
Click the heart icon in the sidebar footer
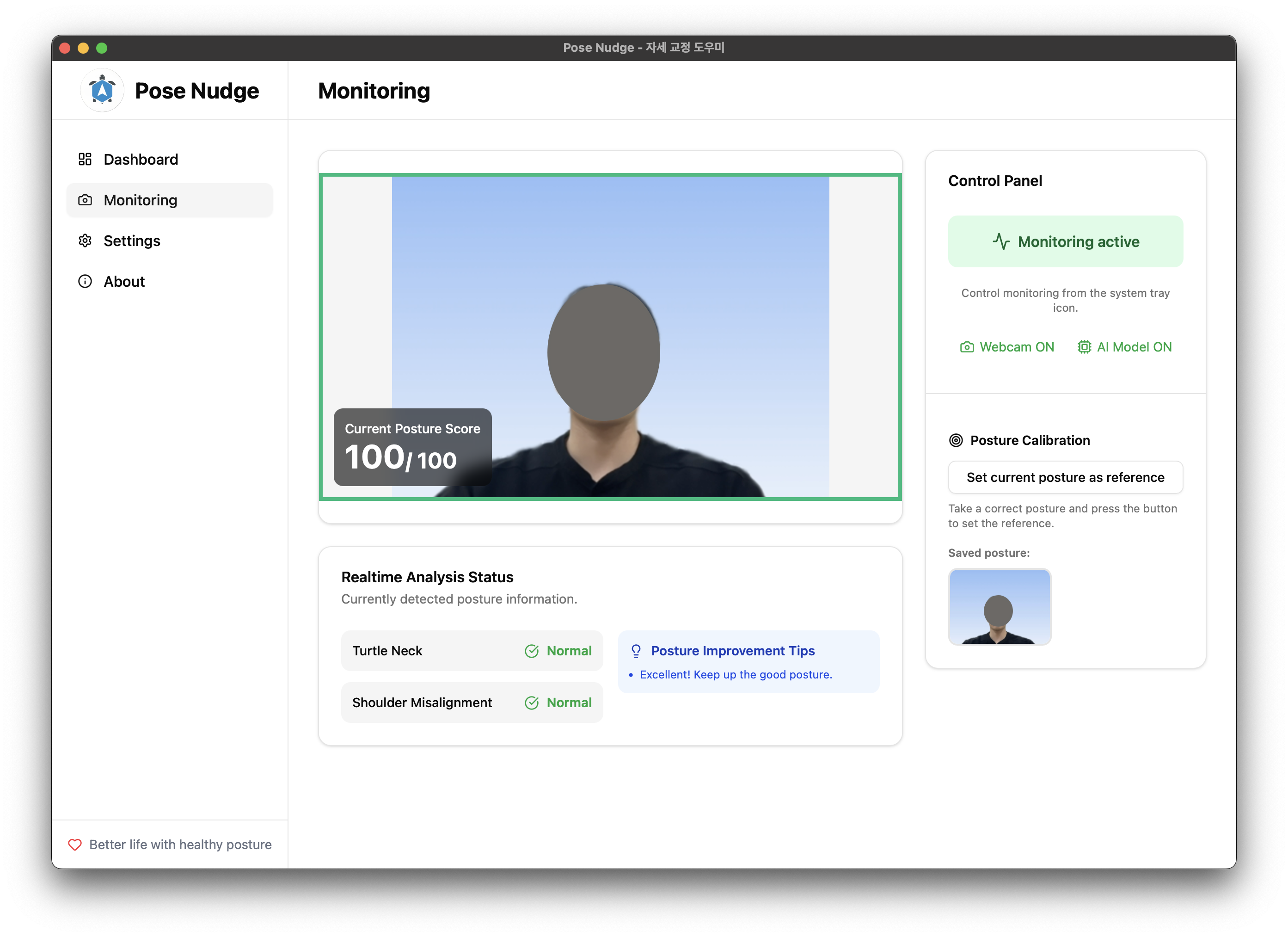(75, 845)
